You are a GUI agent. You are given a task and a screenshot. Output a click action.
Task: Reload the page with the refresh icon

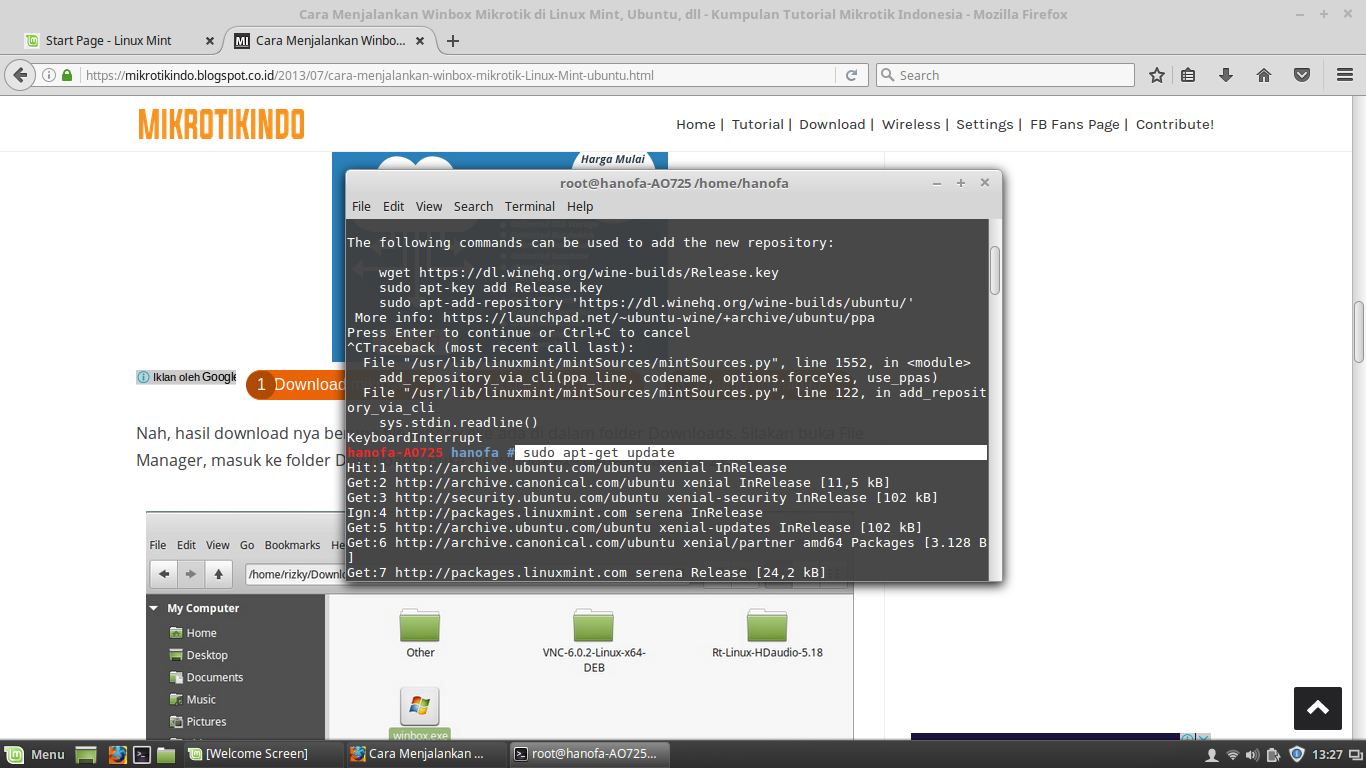tap(851, 75)
